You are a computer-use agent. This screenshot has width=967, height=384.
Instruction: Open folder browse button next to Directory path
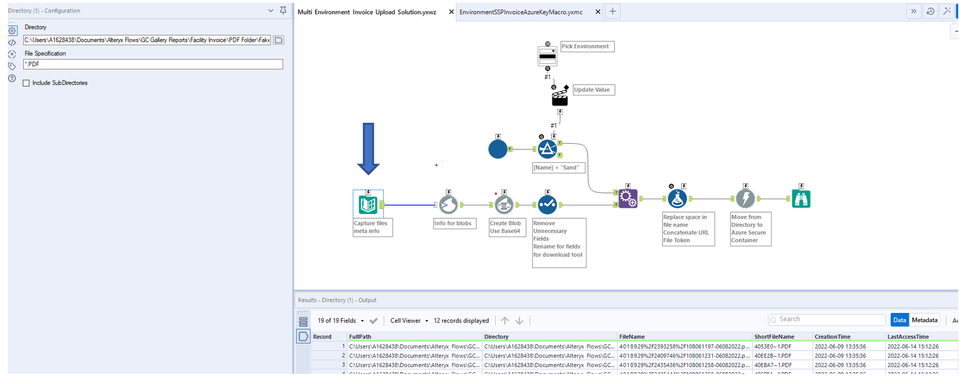coord(278,40)
